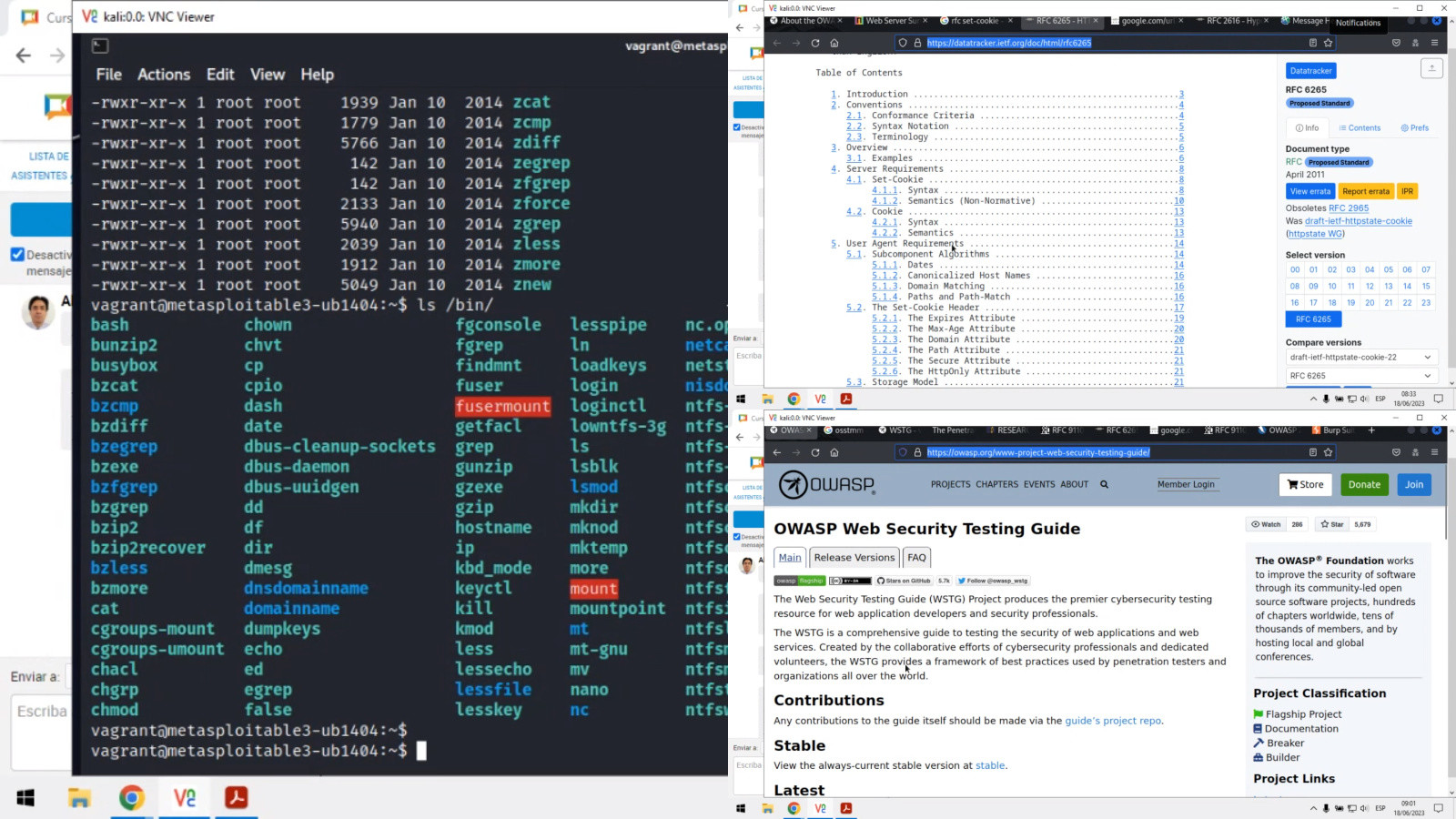Go back in the RFC 6265 browser window
The image size is (1456, 819).
[776, 43]
